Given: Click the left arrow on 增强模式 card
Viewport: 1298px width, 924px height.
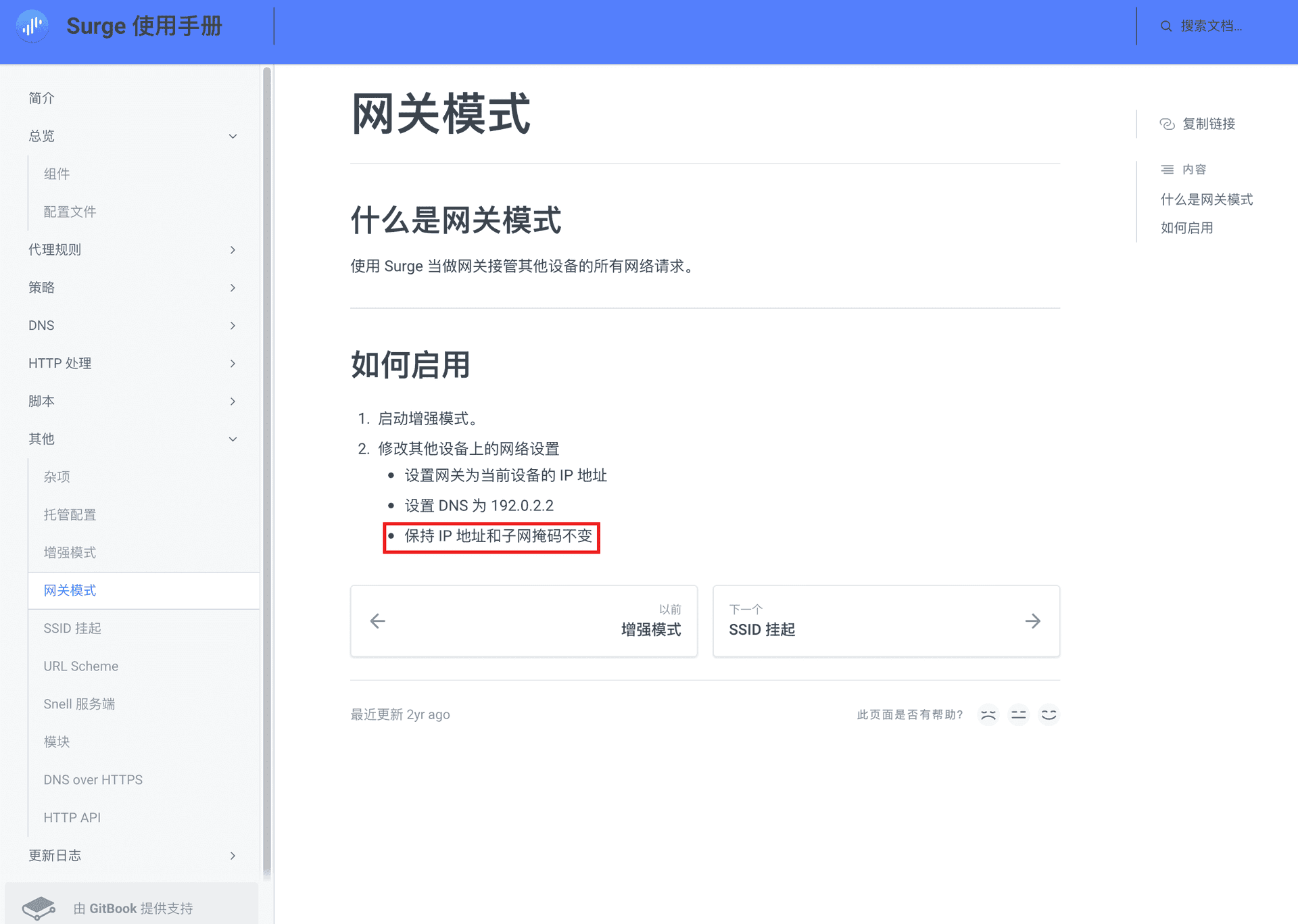Looking at the screenshot, I should click(x=378, y=621).
